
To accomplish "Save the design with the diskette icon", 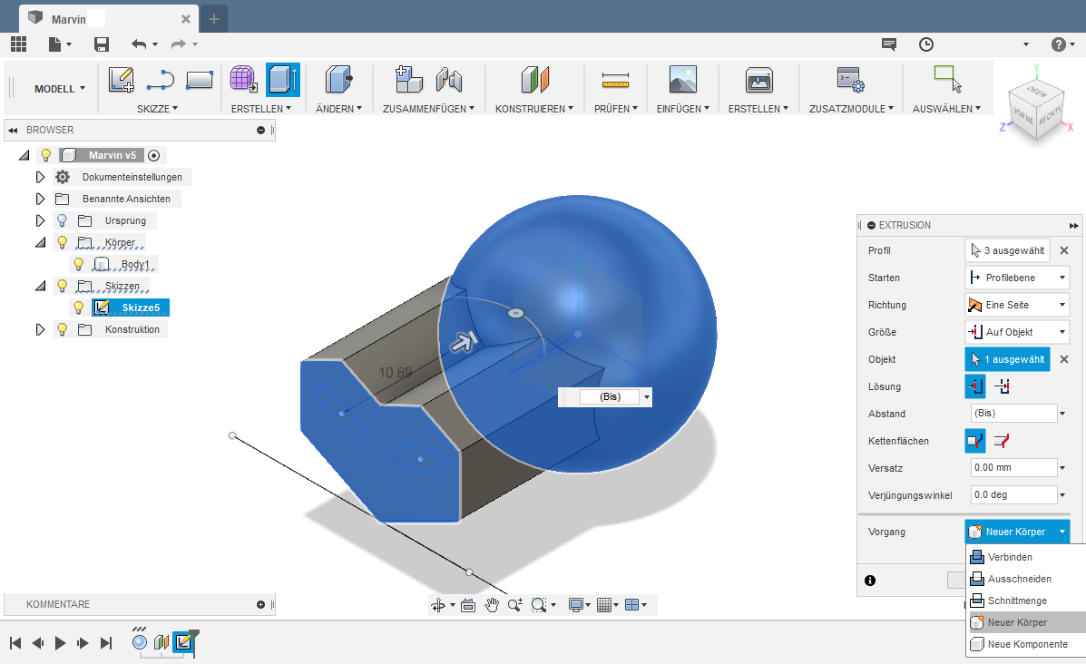I will [101, 44].
